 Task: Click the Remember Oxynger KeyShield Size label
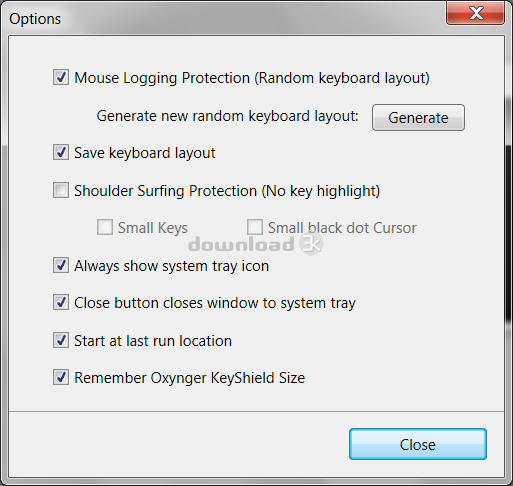click(x=189, y=378)
